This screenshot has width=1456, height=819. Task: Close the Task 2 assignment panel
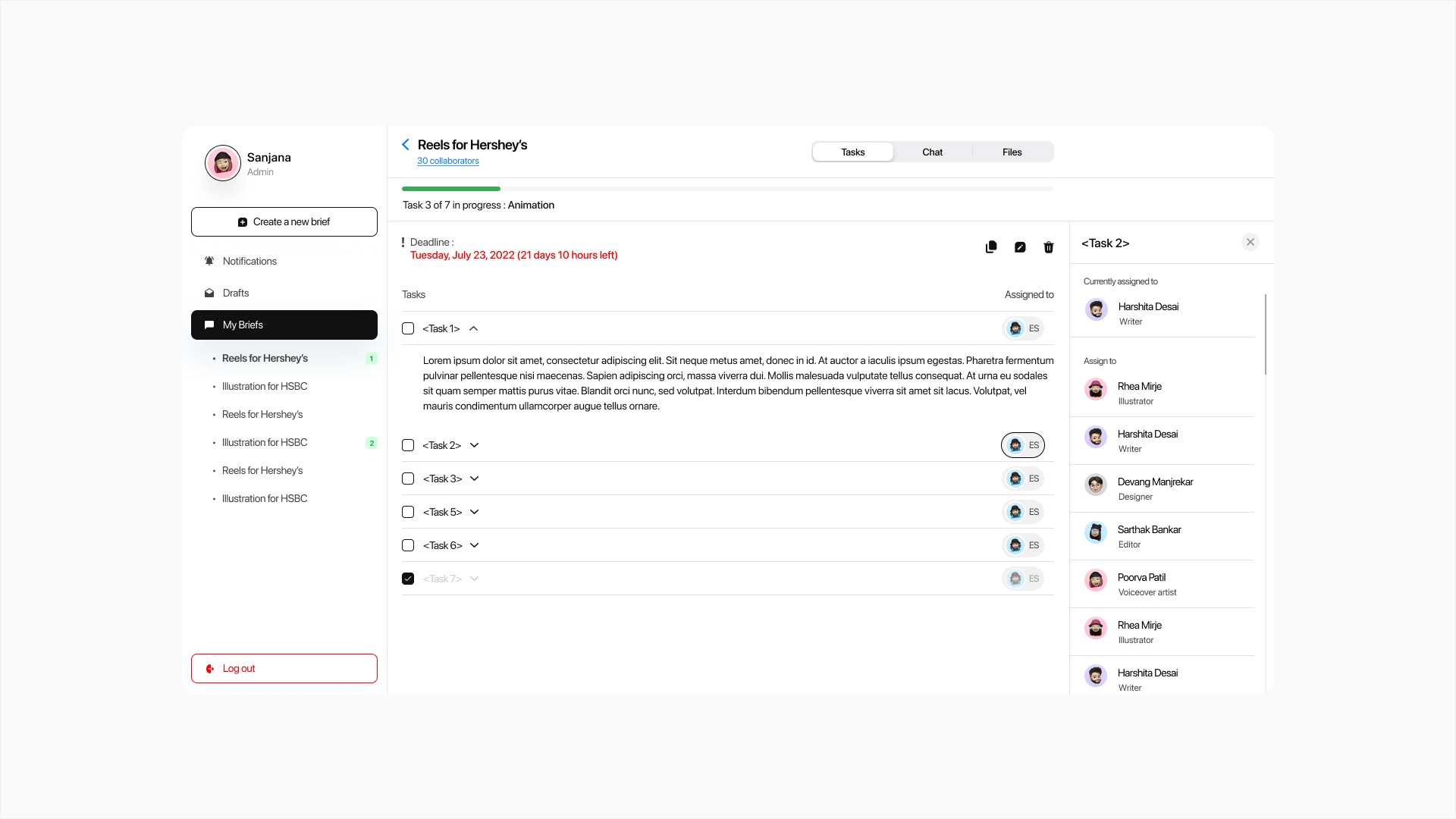[1250, 242]
